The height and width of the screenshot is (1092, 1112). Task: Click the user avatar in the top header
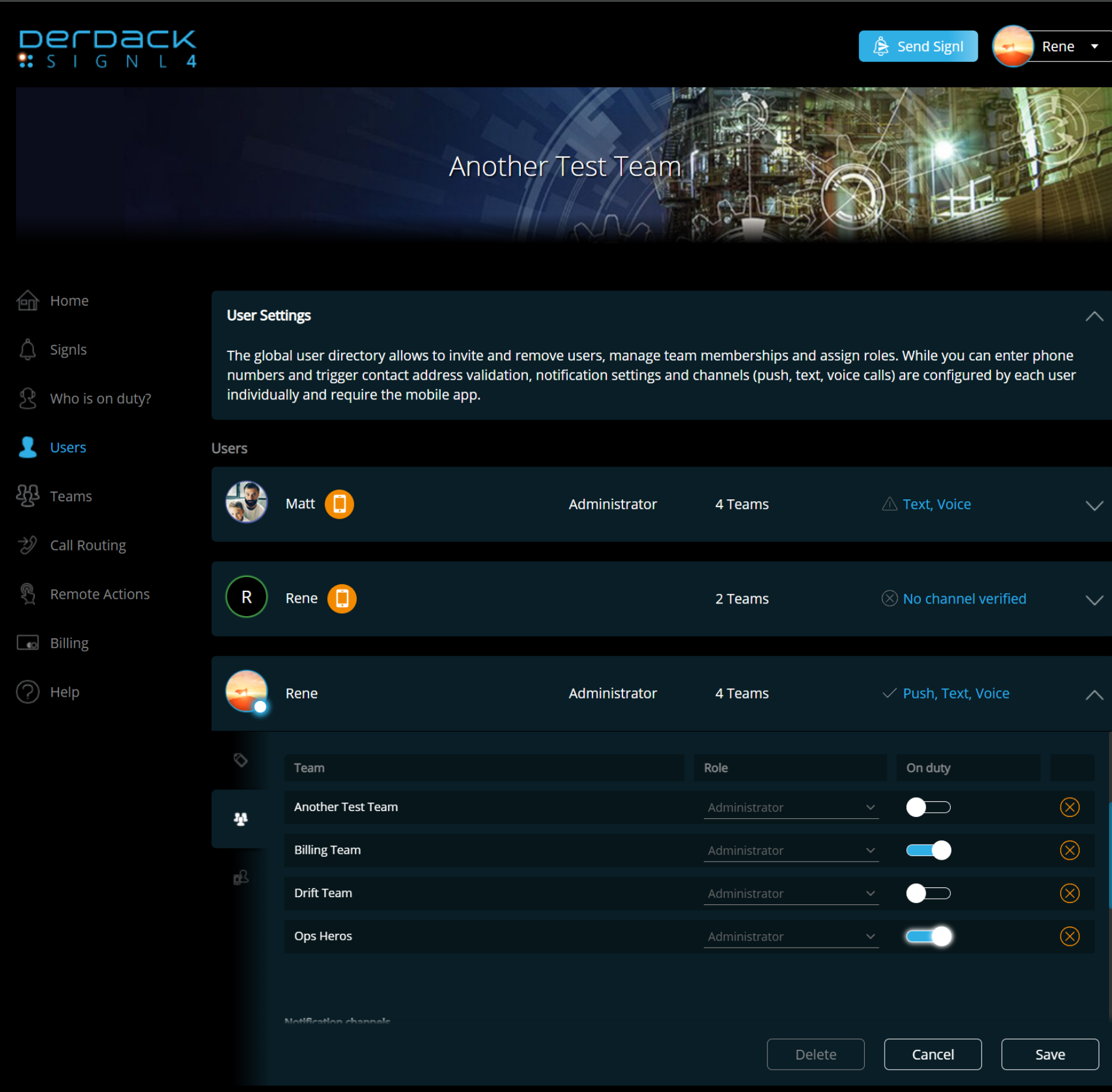[1012, 46]
